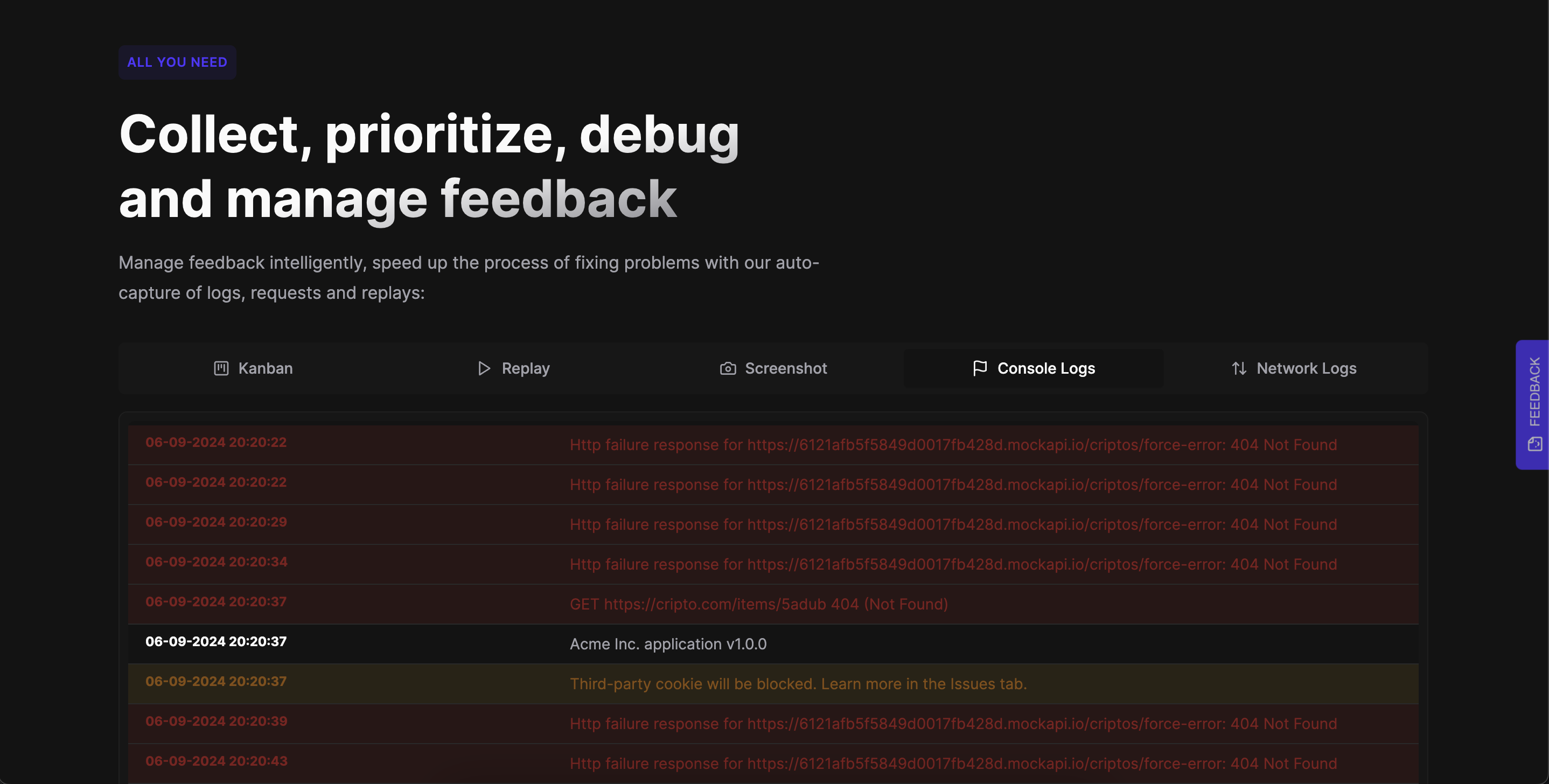This screenshot has height=784, width=1549.
Task: Click the Http failure message at 20:20:39
Action: (953, 723)
